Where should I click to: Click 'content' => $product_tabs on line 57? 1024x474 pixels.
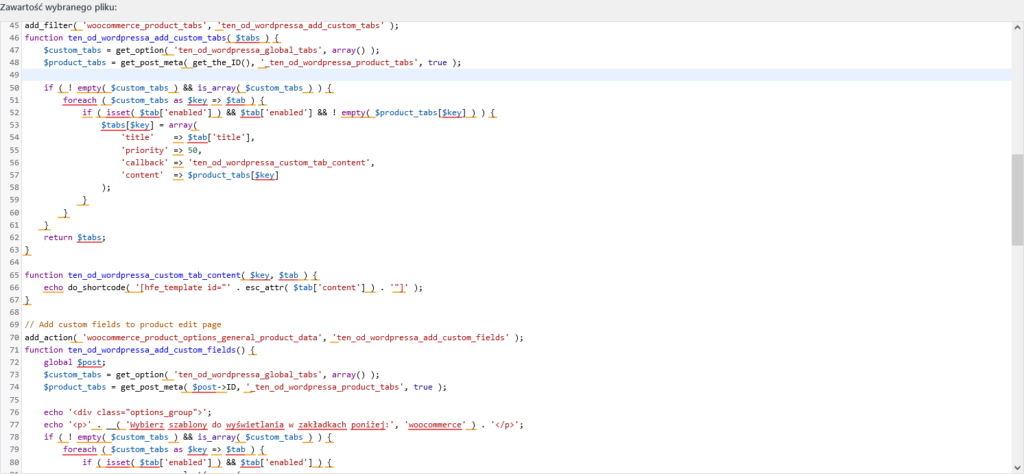click(x=200, y=175)
